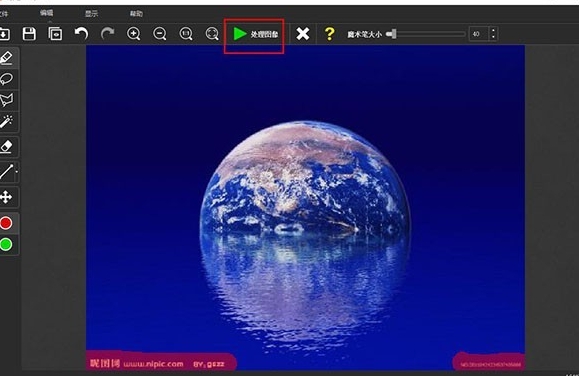Select the Lasso tool
Image resolution: width=579 pixels, height=376 pixels.
6,79
